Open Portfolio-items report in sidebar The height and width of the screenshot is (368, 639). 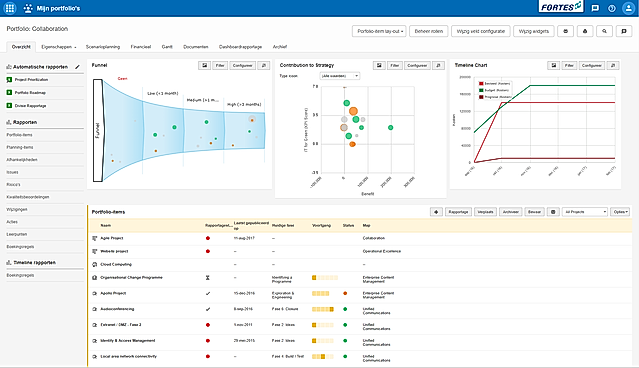20,135
